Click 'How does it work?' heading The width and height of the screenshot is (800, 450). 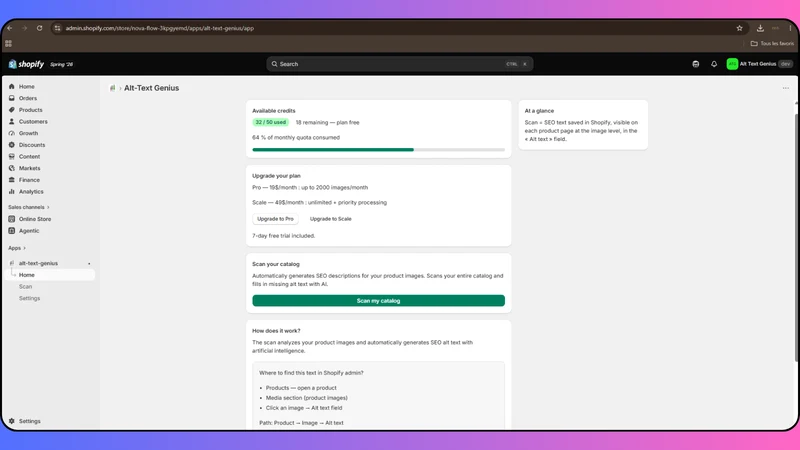coord(276,331)
